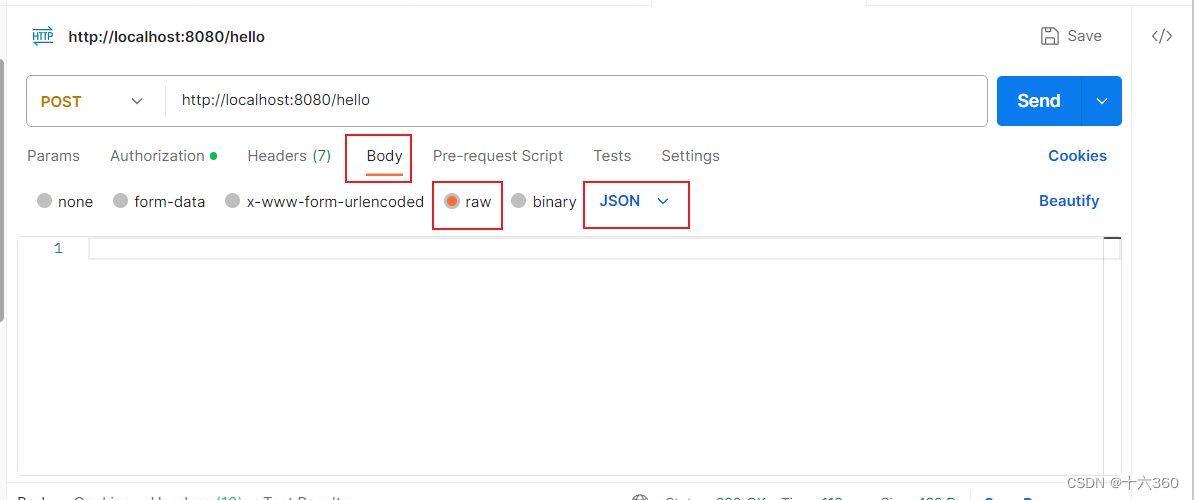This screenshot has height=500, width=1194.
Task: Click line 1 of the body editor
Action: [x=605, y=249]
